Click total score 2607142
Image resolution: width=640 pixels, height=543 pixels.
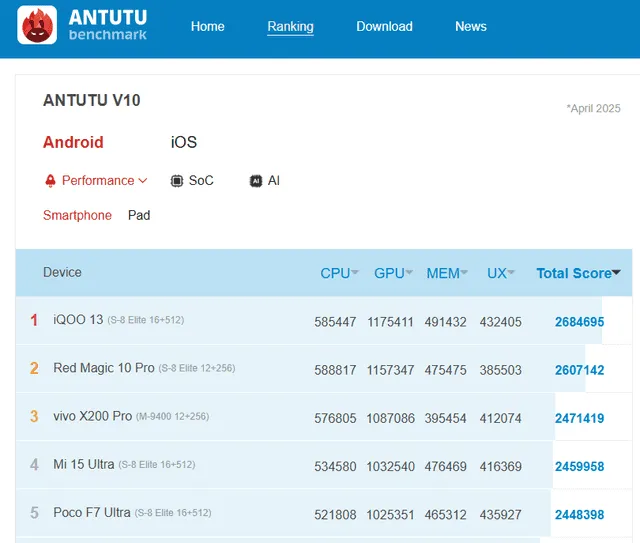(x=580, y=370)
